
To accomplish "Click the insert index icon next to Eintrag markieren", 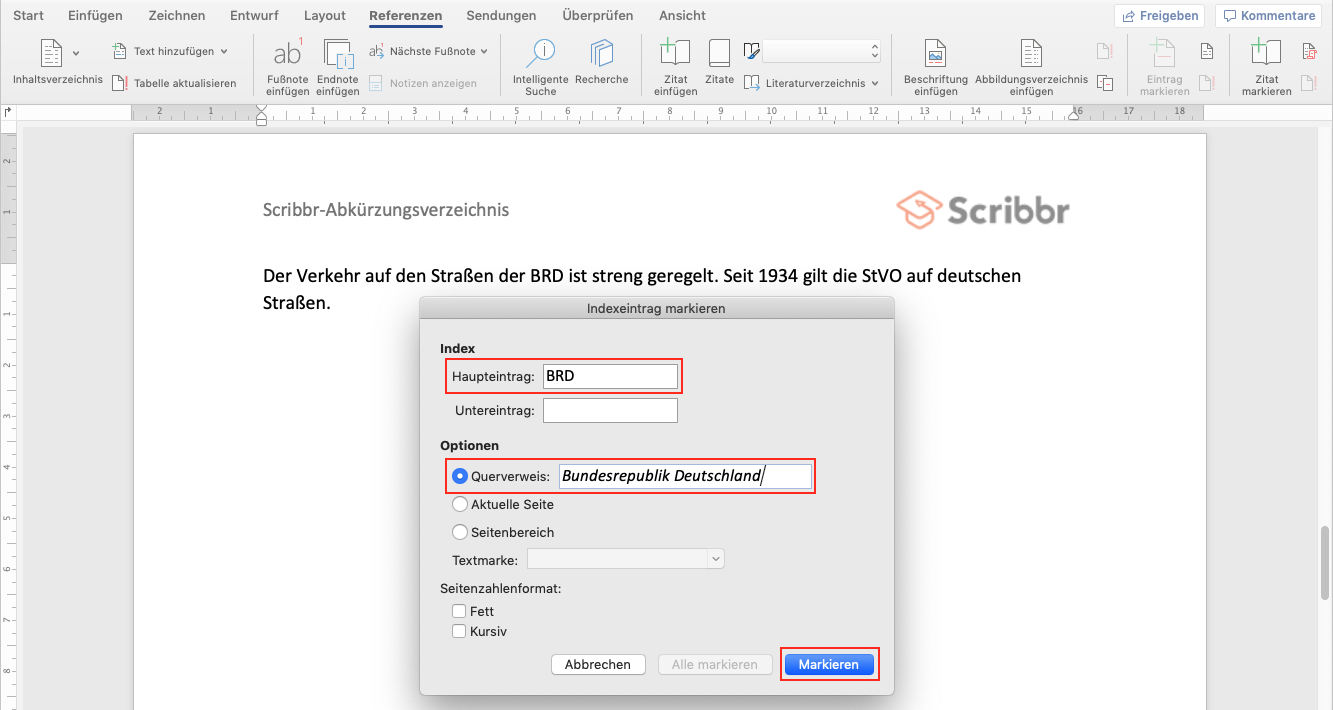I will pyautogui.click(x=1207, y=52).
